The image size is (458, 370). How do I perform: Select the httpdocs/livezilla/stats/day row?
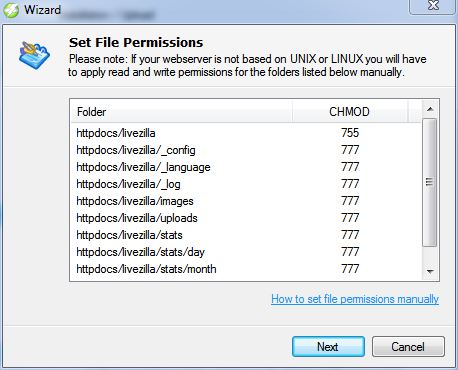pyautogui.click(x=246, y=252)
